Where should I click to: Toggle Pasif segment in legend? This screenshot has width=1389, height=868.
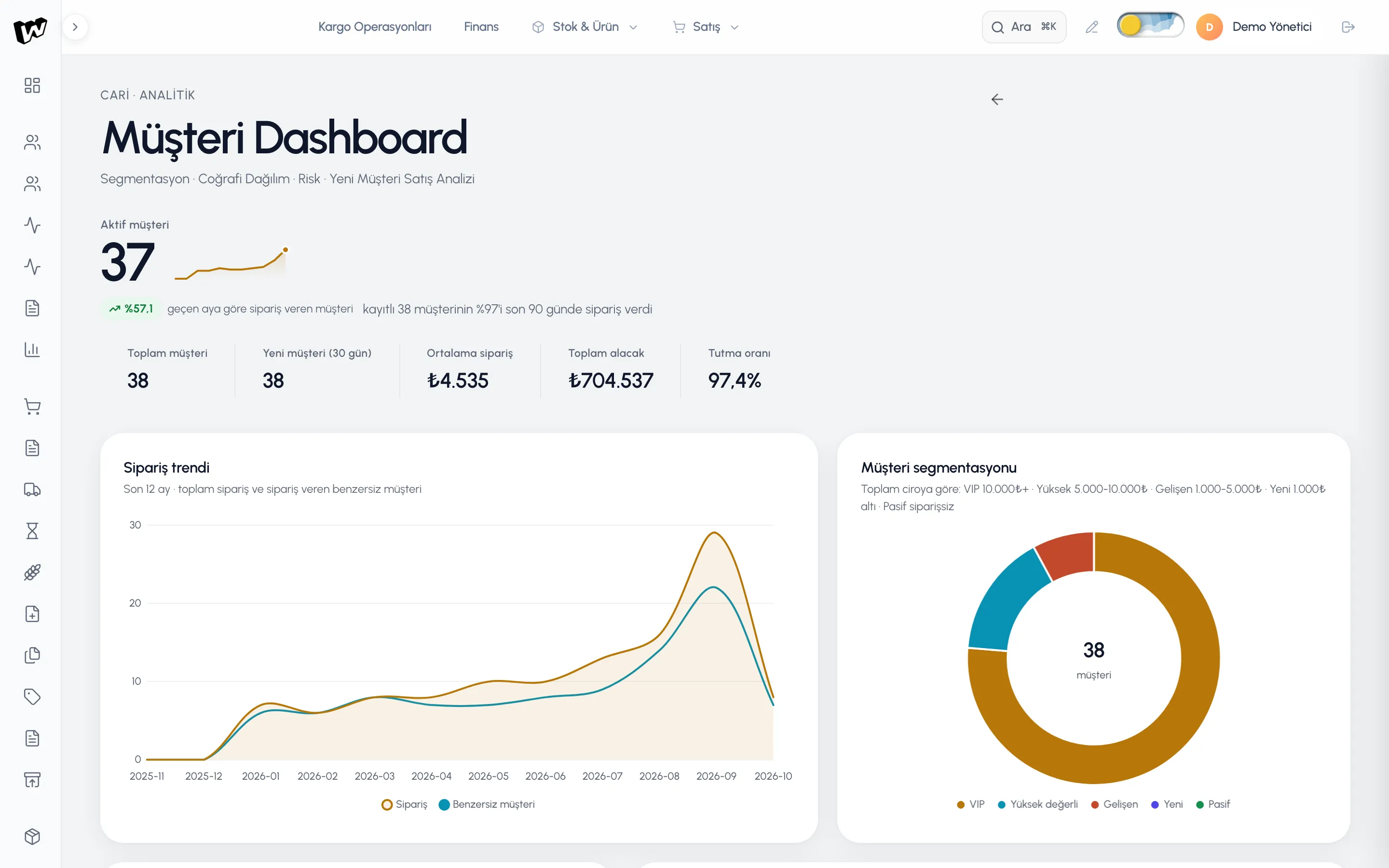(x=1213, y=804)
